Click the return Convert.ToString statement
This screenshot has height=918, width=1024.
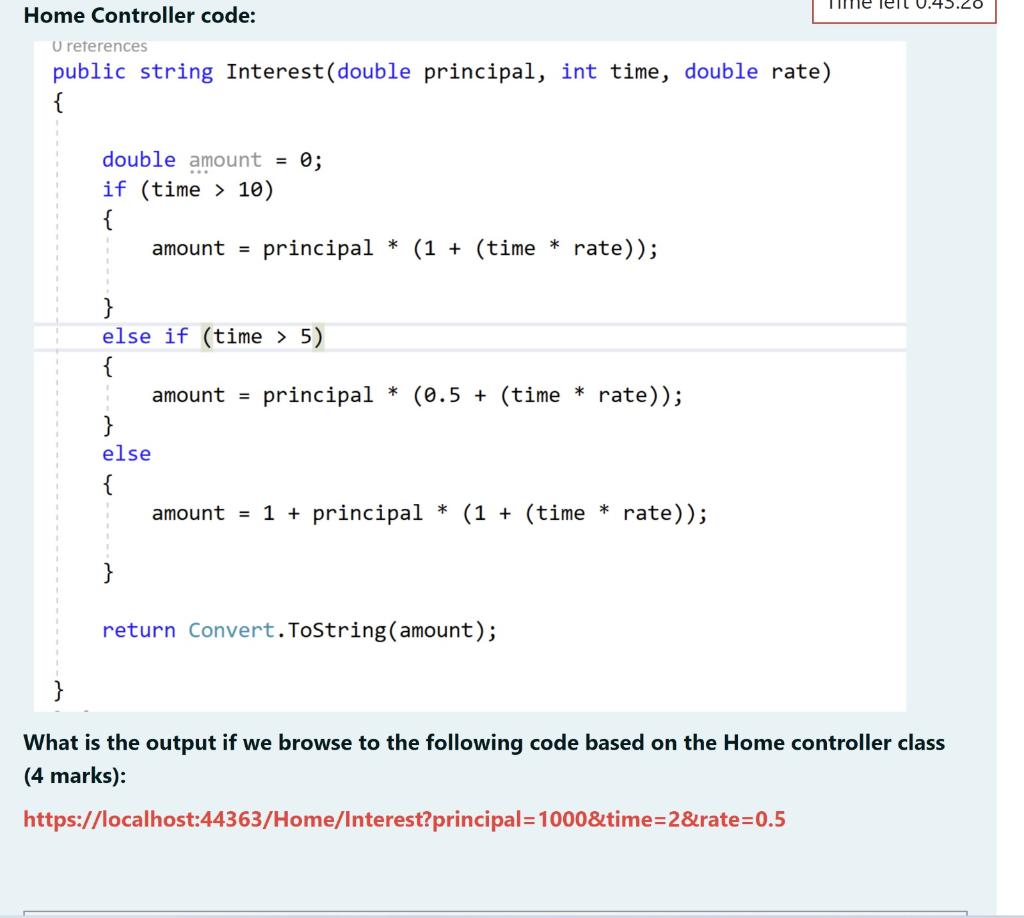coord(300,630)
